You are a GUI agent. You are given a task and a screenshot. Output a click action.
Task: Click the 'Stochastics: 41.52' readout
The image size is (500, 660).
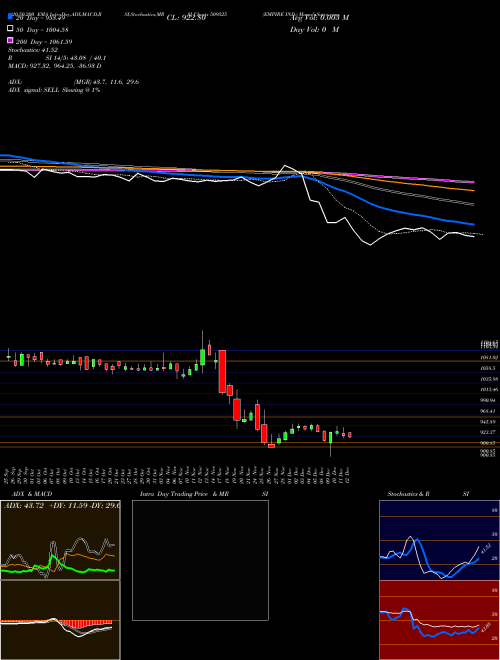[33, 50]
